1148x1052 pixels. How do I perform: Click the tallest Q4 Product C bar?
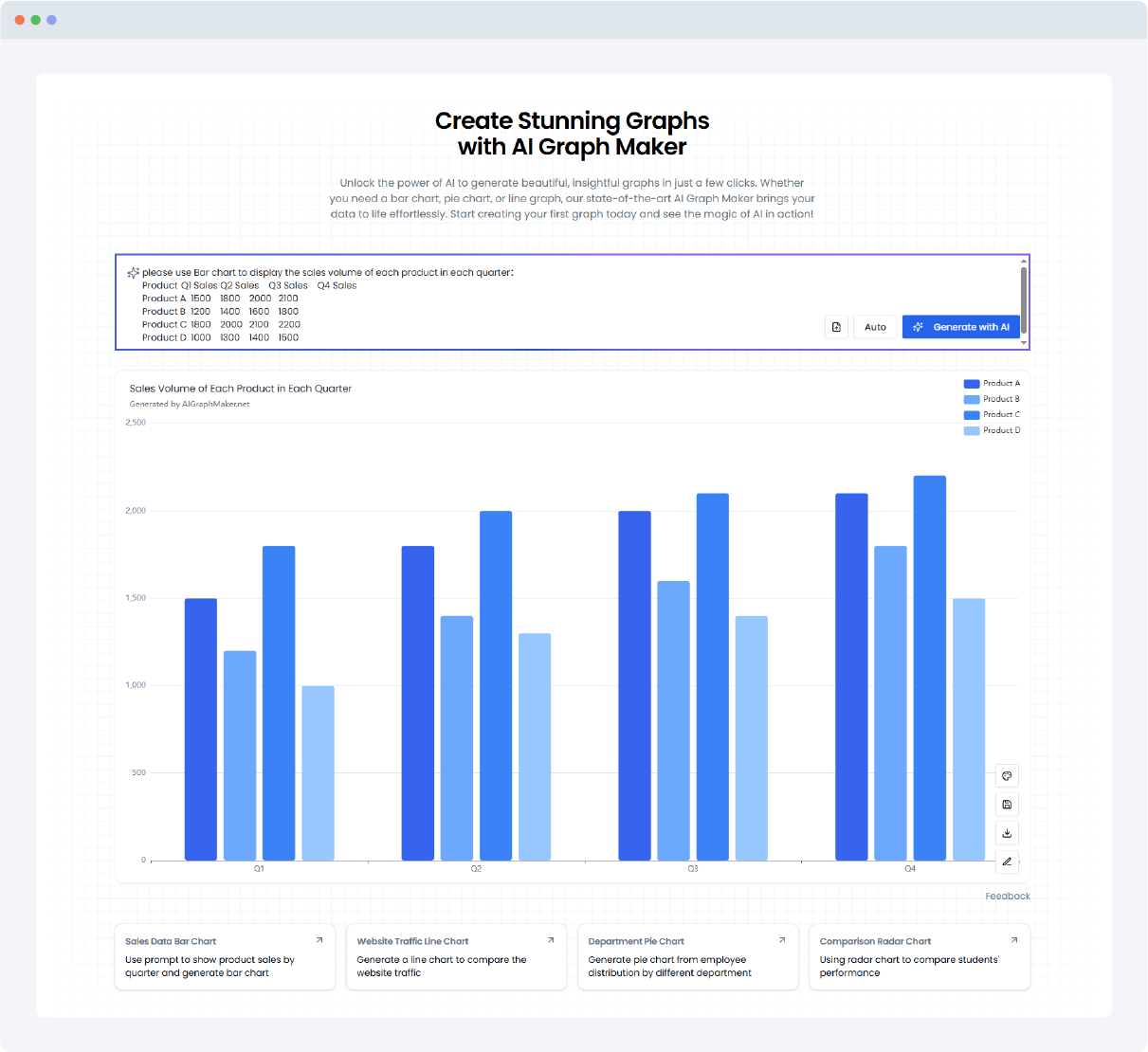pos(929,663)
